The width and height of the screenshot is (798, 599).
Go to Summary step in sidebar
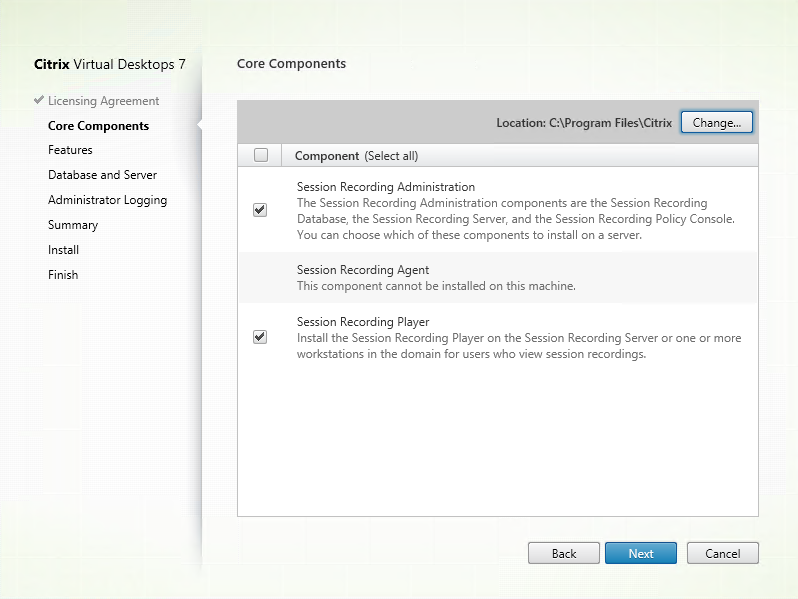coord(73,225)
